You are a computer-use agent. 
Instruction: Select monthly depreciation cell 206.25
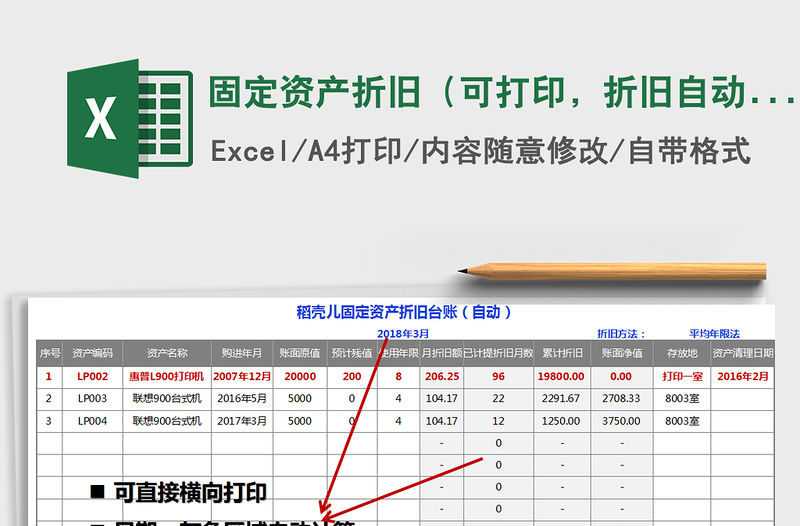441,377
